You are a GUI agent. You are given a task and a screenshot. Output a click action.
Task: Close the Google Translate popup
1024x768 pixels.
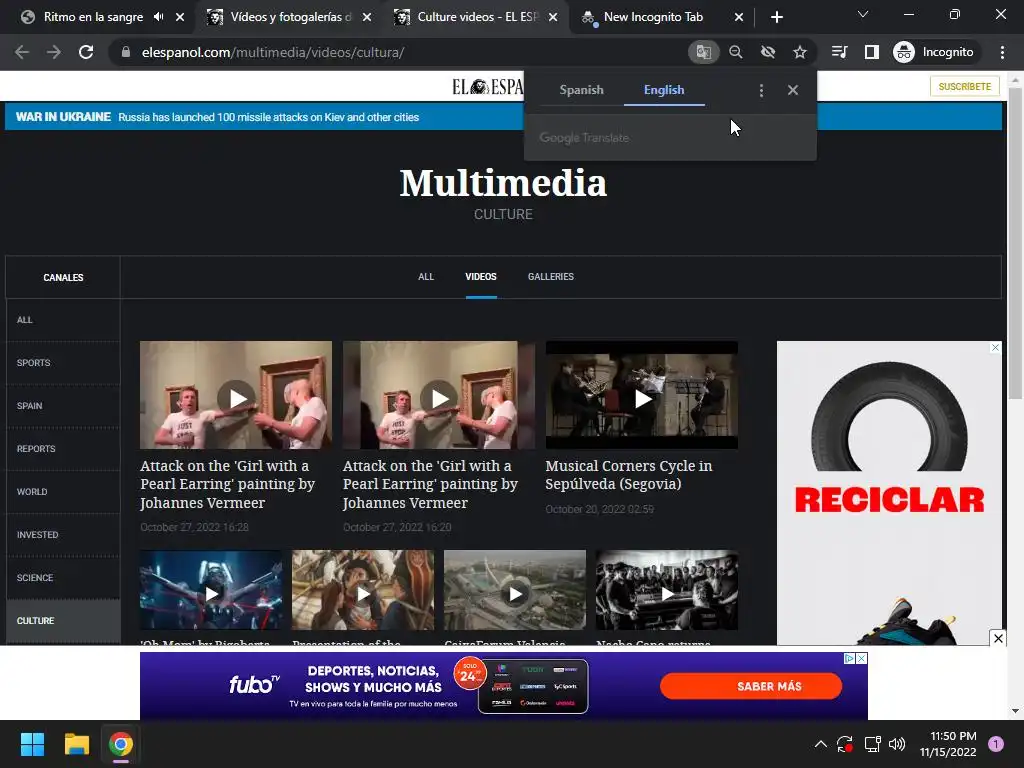[793, 90]
